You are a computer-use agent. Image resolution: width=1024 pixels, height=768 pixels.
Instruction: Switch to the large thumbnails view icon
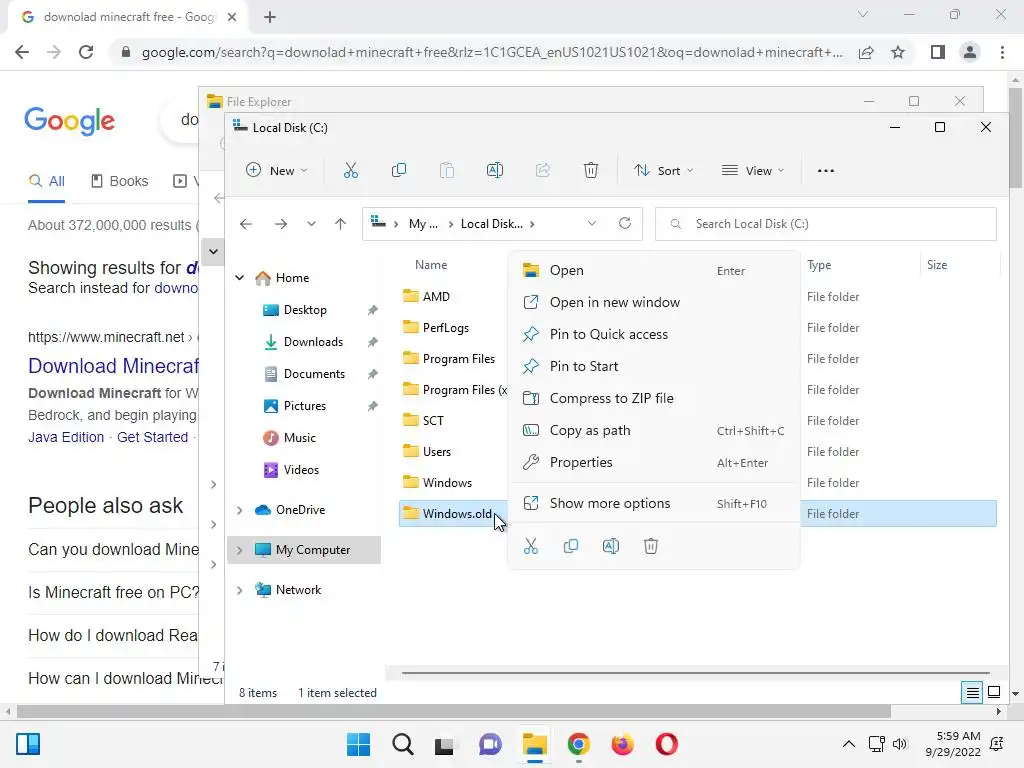tap(994, 692)
